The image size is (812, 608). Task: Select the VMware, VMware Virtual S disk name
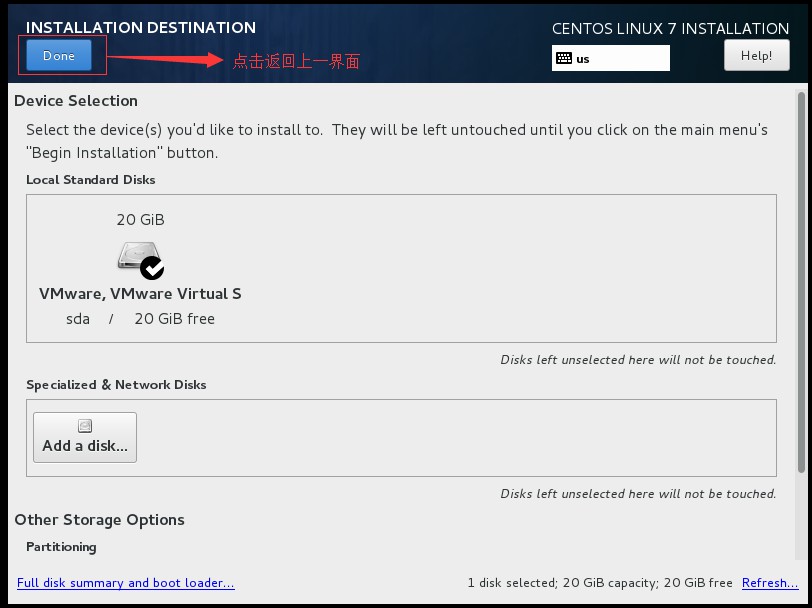point(140,294)
